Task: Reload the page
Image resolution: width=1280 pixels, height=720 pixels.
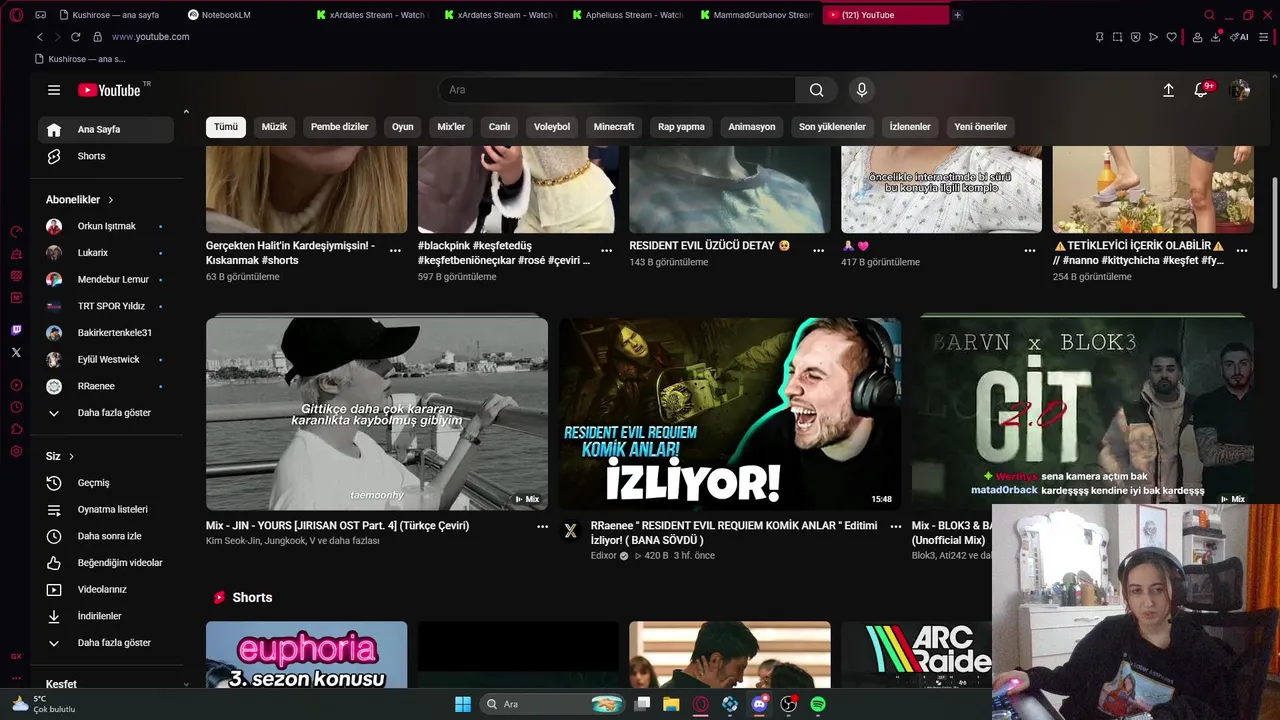Action: point(75,37)
